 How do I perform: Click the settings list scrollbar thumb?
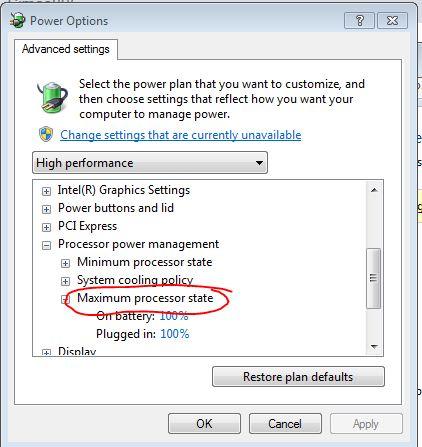point(373,278)
